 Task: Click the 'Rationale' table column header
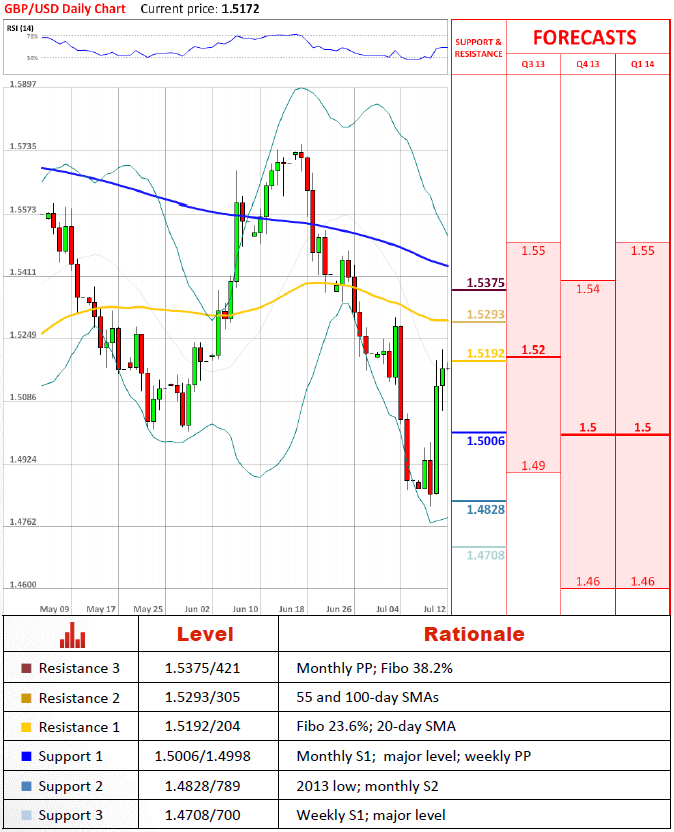pos(474,634)
